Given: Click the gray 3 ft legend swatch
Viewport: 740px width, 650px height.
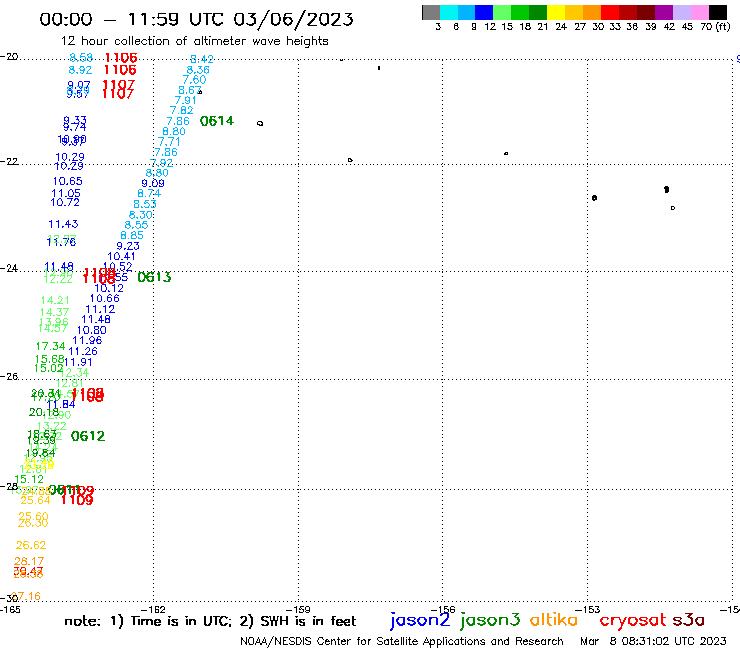Looking at the screenshot, I should tap(431, 12).
